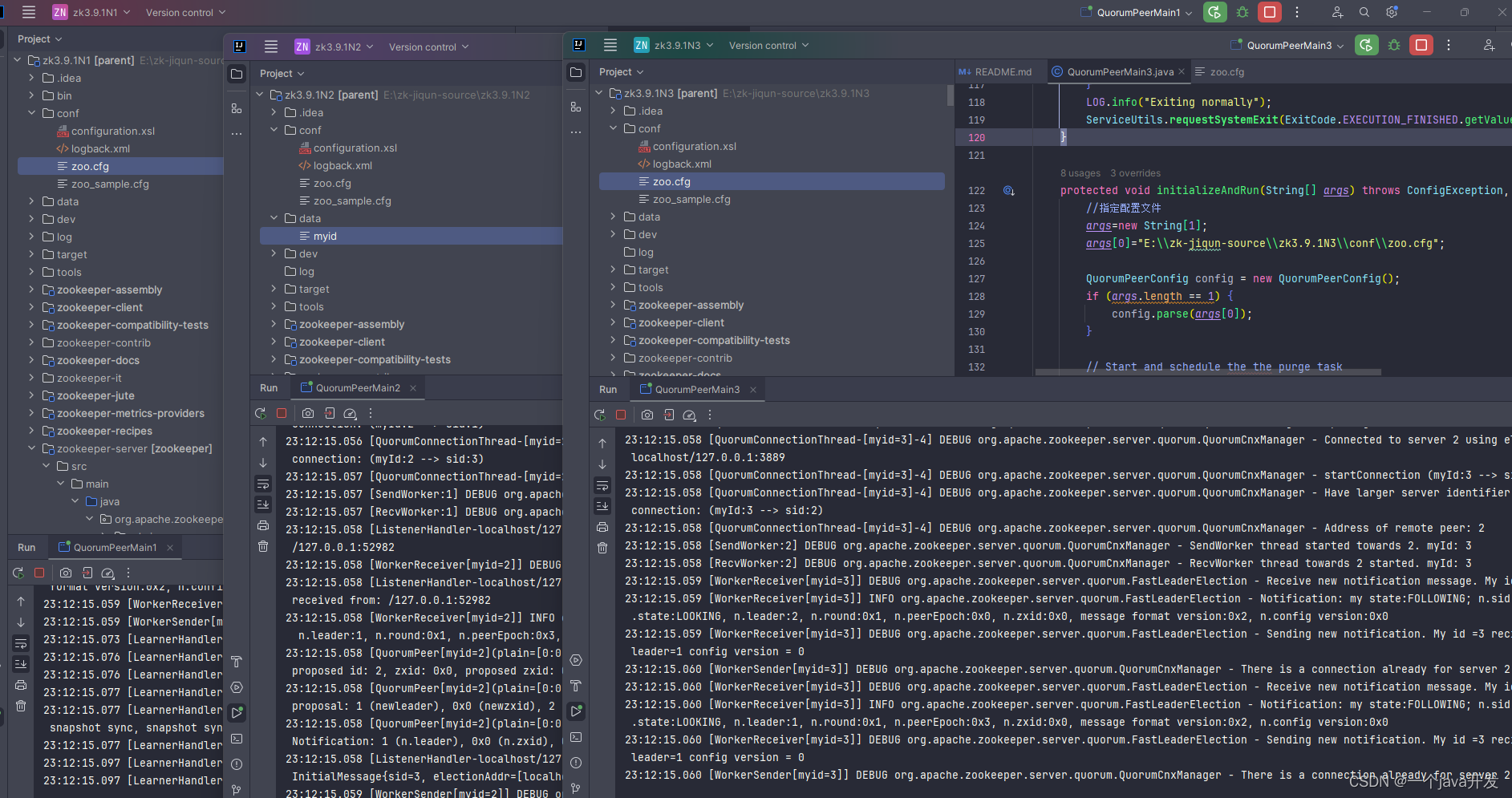Screen dimensions: 1512x798
Task: Open hamburger menu in zk3.9.1N2 window
Action: (271, 47)
